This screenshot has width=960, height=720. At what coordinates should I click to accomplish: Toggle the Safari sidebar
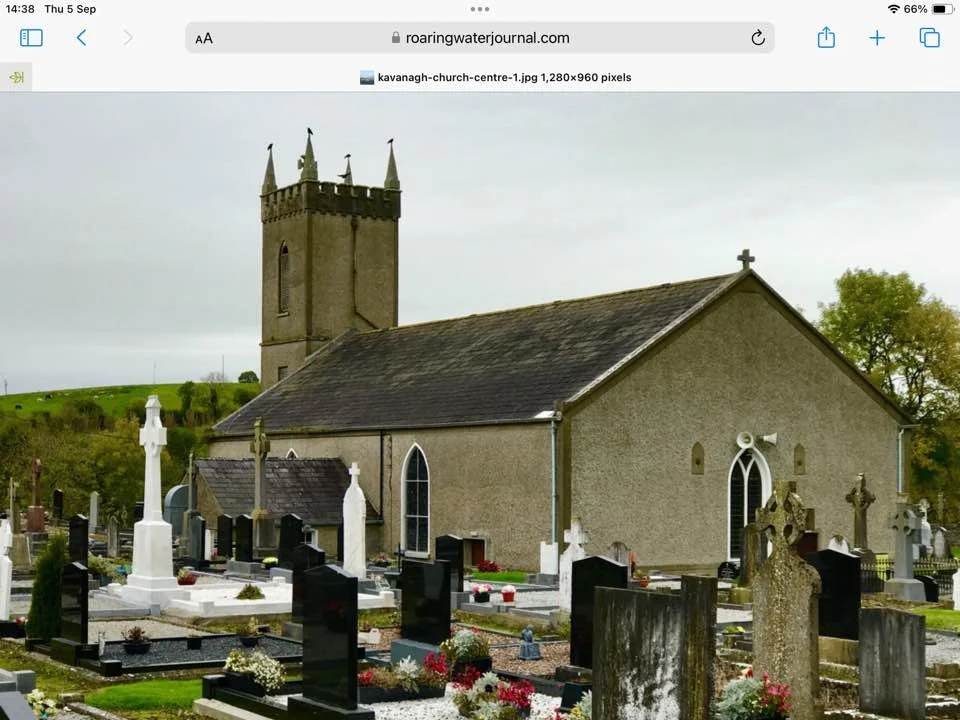pyautogui.click(x=31, y=37)
